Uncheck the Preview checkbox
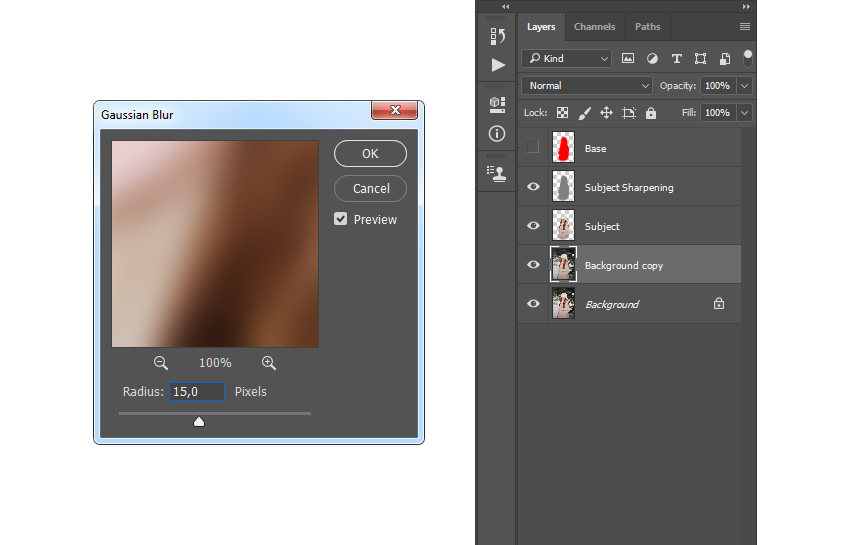The width and height of the screenshot is (850, 545). pyautogui.click(x=340, y=219)
